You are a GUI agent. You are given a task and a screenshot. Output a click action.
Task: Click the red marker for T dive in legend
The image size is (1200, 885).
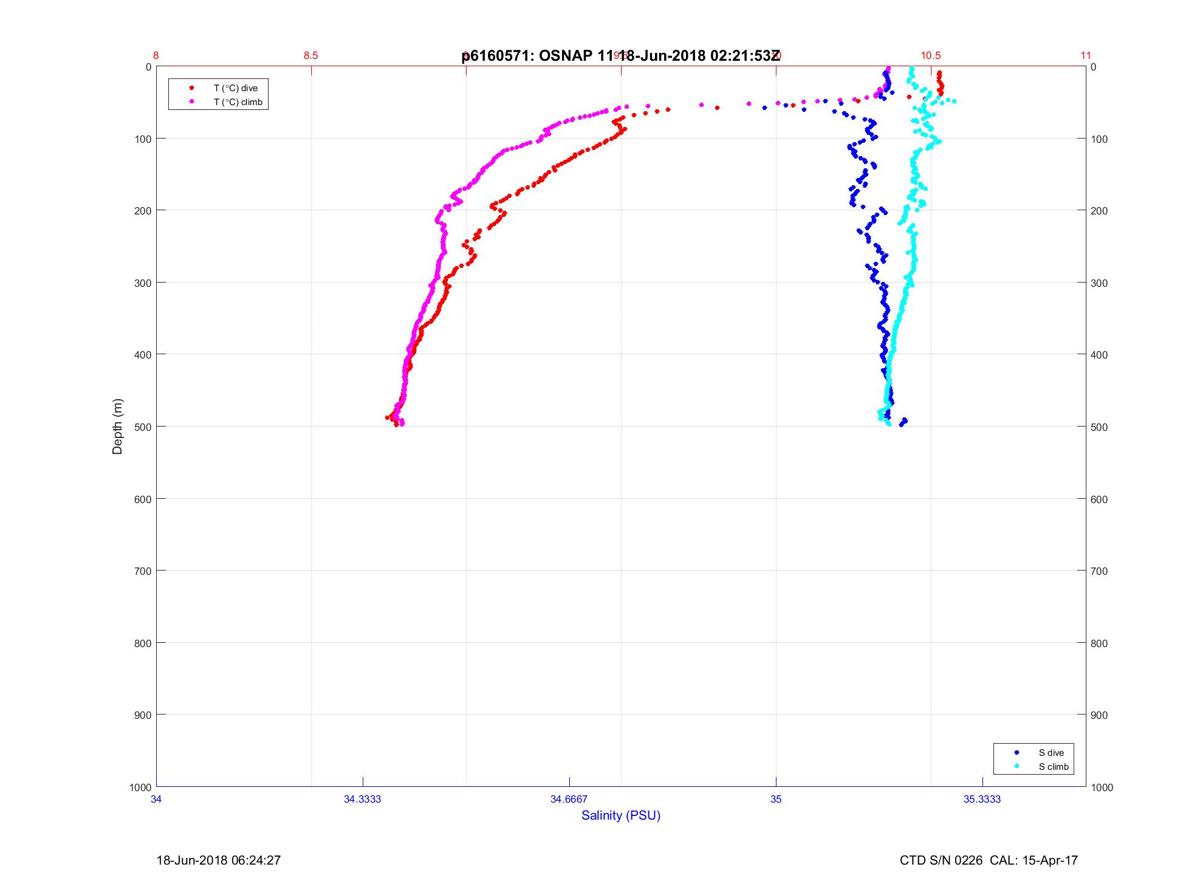pyautogui.click(x=191, y=88)
